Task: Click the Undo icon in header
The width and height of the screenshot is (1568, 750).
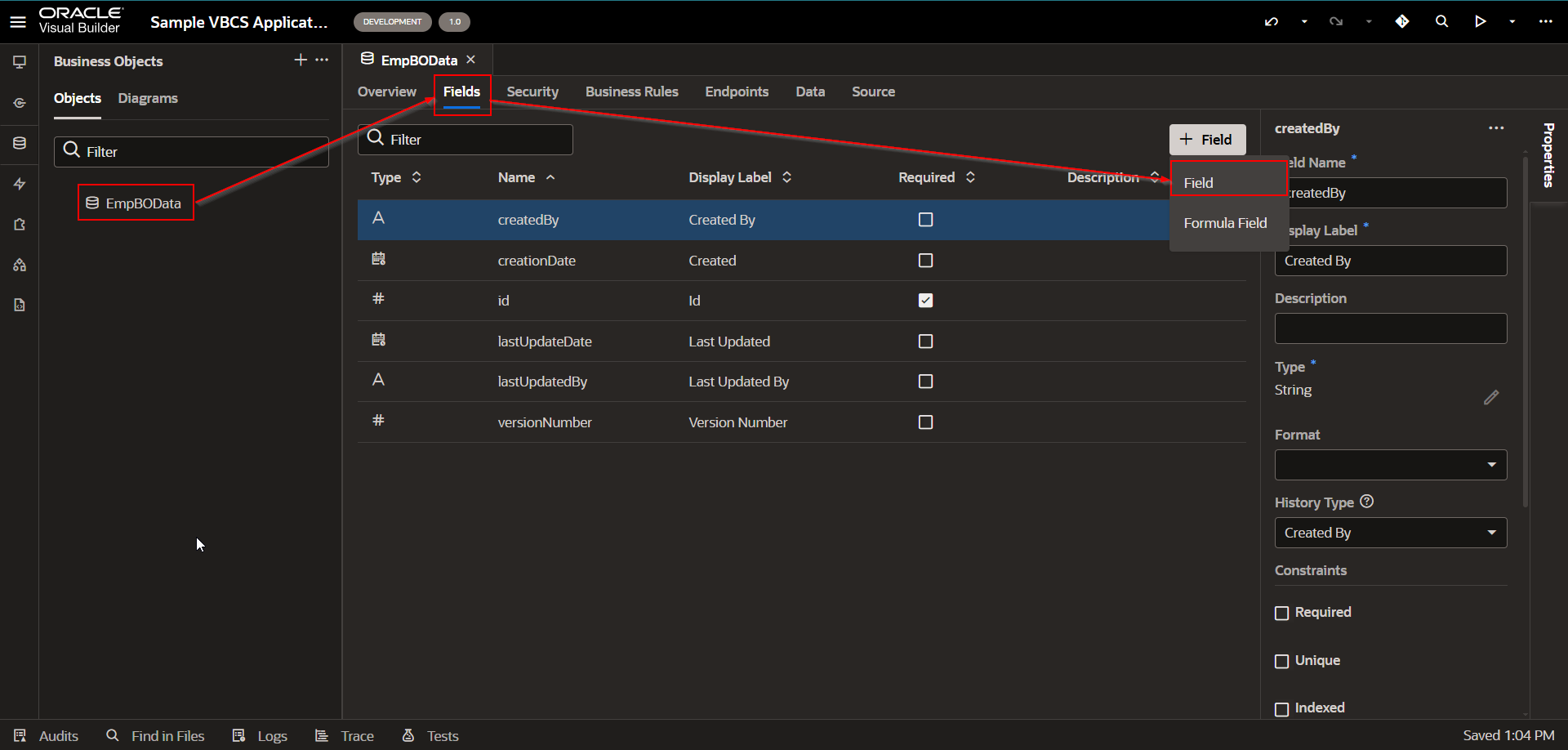Action: (x=1272, y=22)
